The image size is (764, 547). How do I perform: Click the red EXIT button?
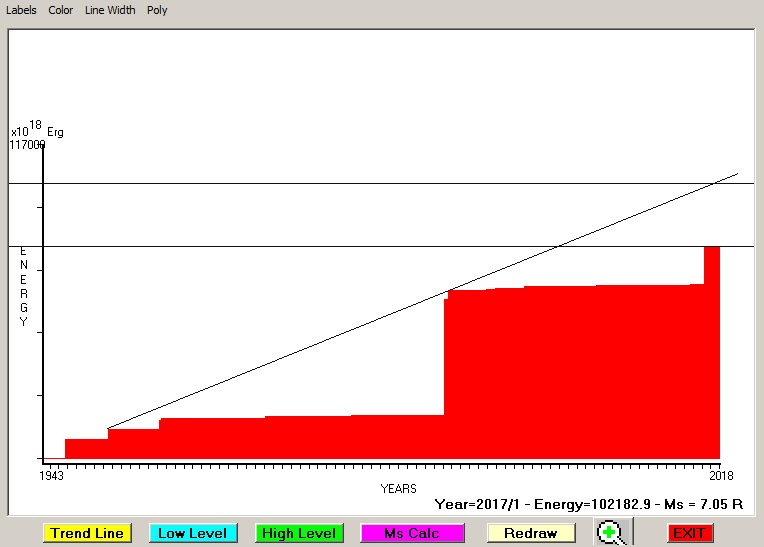tap(689, 533)
